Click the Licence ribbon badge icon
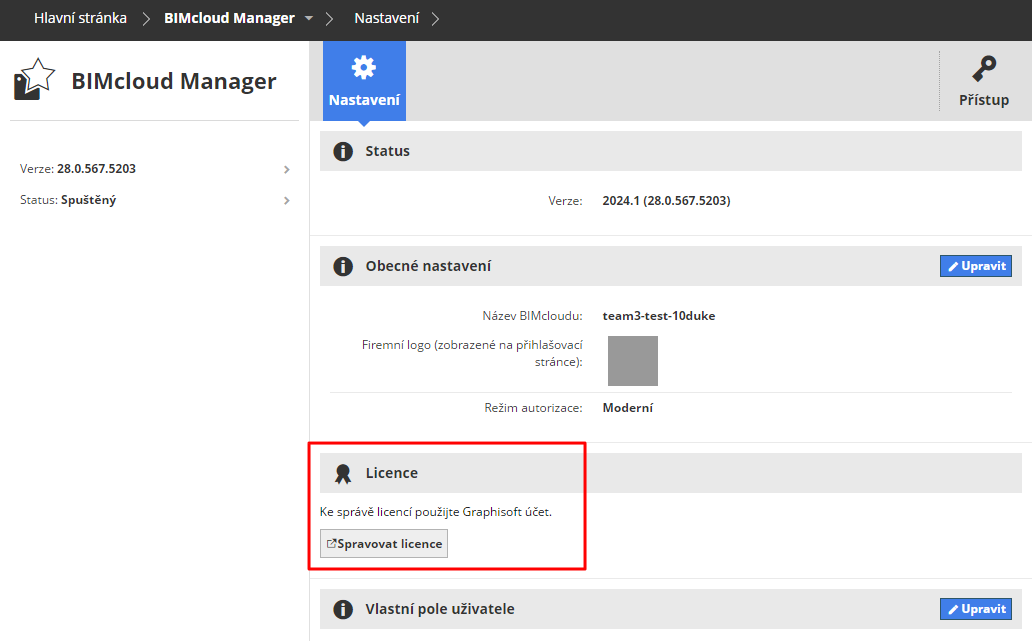The image size is (1032, 641). click(343, 473)
